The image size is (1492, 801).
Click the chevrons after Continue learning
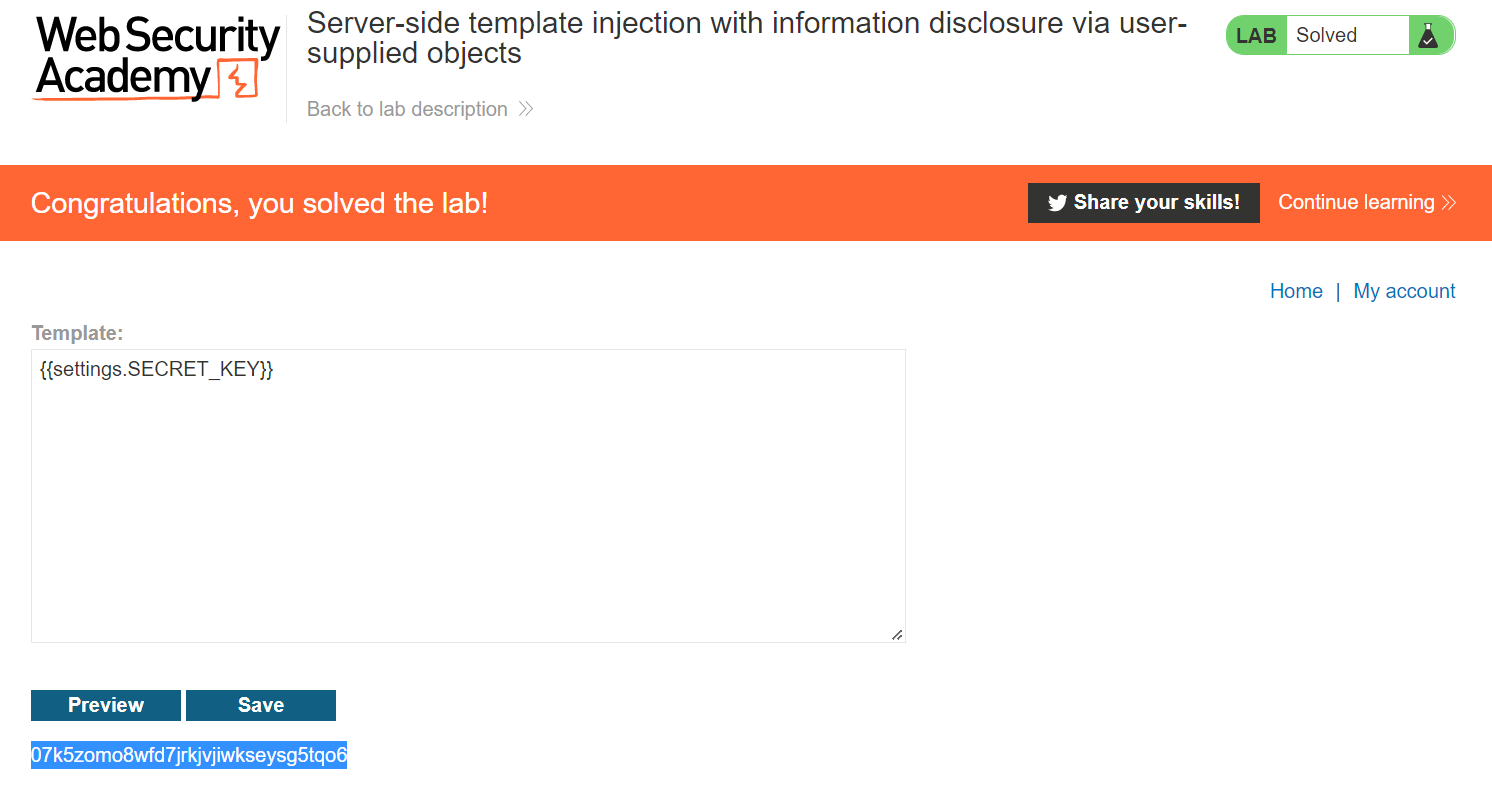click(x=1449, y=203)
